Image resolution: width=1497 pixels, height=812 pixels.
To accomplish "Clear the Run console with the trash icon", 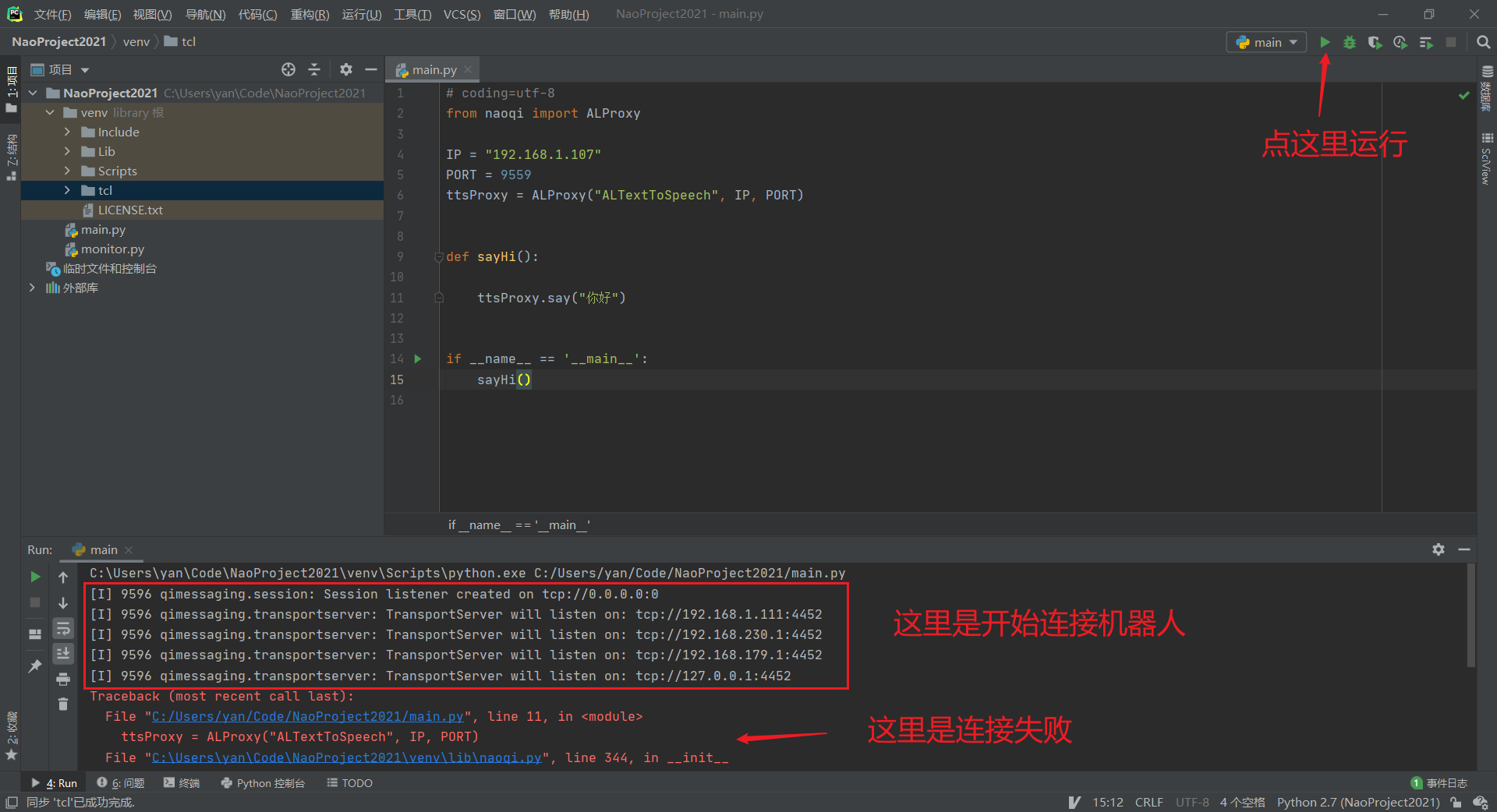I will click(x=63, y=704).
